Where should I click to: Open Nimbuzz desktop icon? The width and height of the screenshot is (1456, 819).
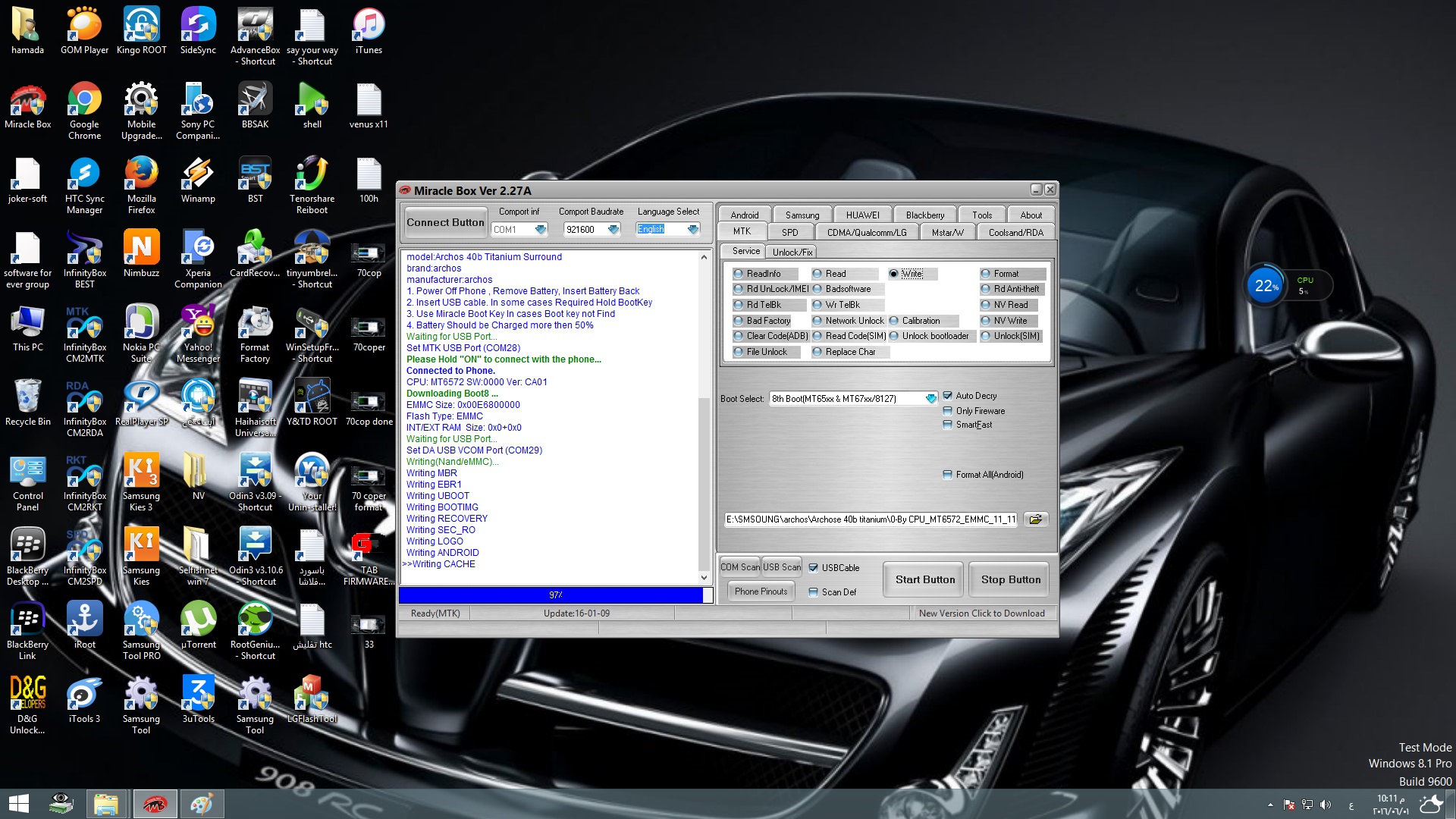141,255
